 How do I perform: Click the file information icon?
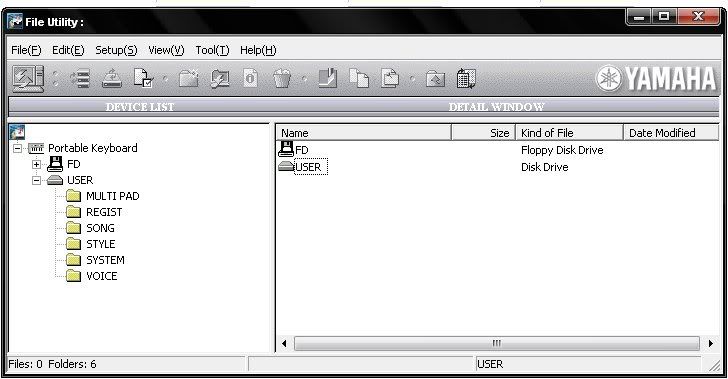251,78
